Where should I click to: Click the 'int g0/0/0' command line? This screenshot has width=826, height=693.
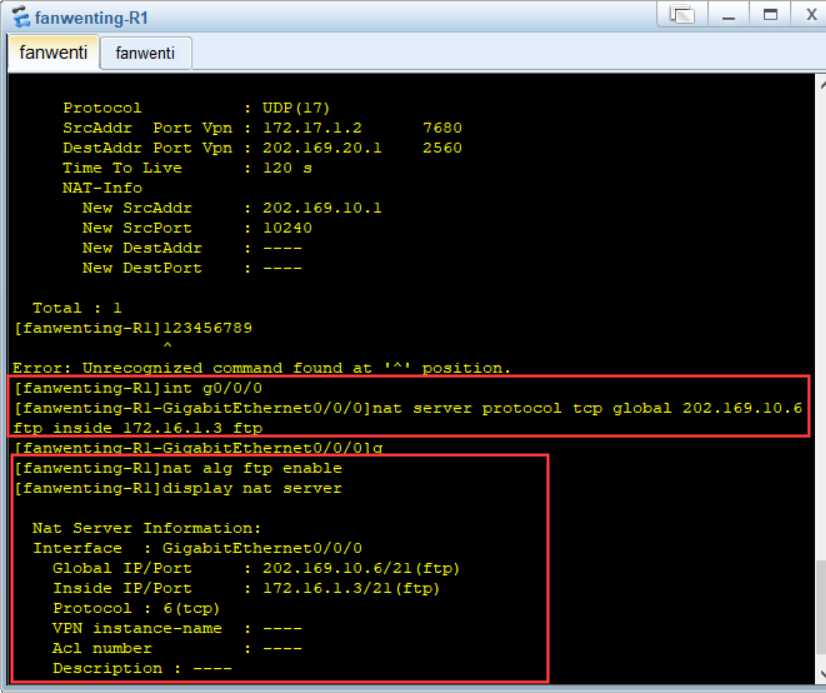point(138,388)
